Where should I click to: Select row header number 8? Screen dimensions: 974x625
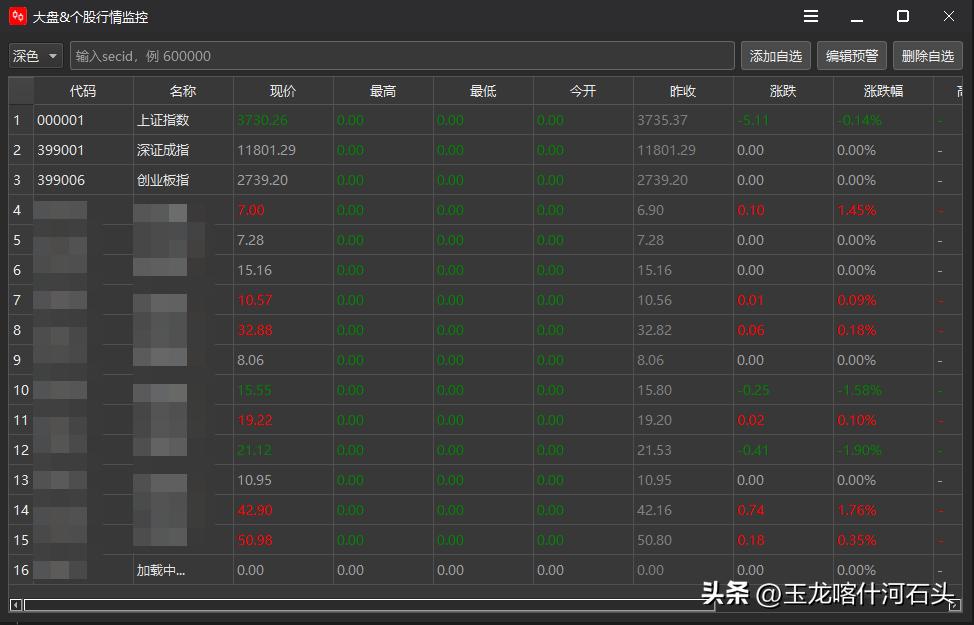[20, 330]
